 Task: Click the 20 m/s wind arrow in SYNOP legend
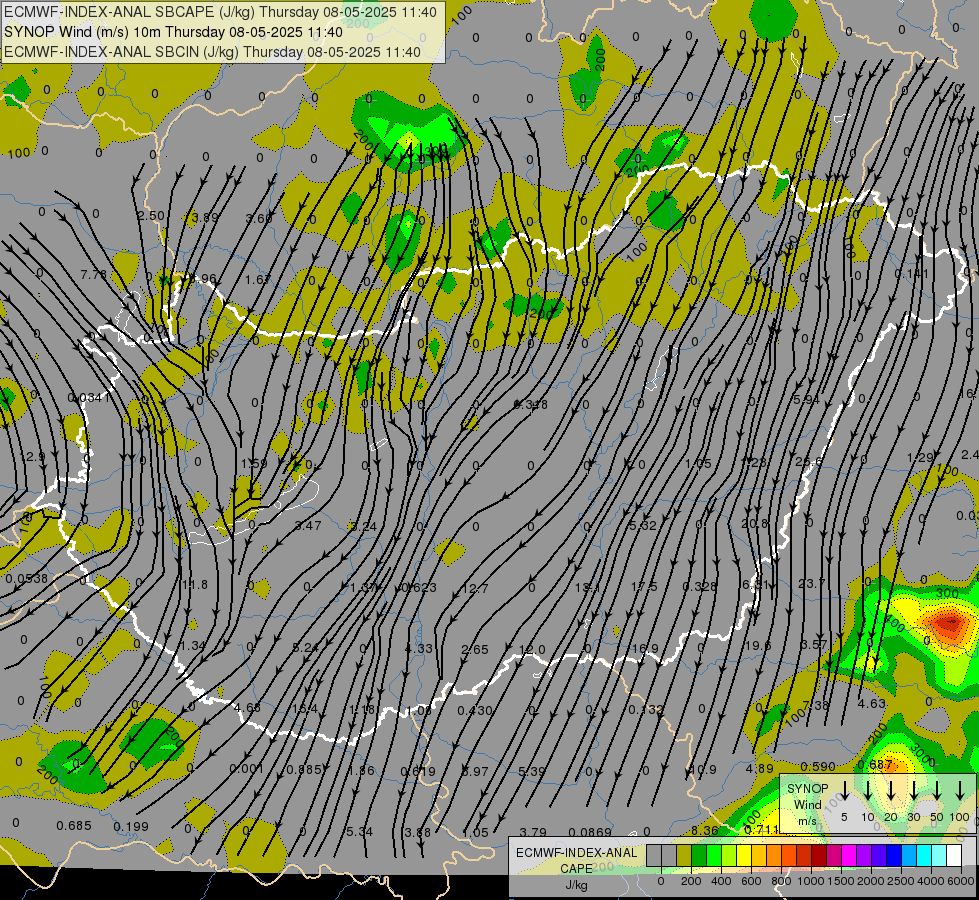pyautogui.click(x=891, y=791)
